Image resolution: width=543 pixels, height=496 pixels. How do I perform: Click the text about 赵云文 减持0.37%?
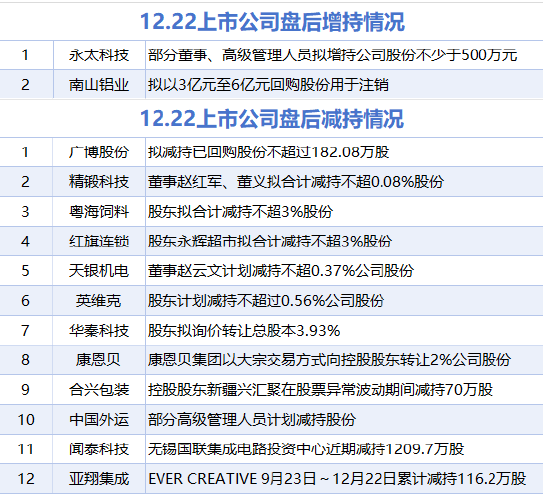pos(281,271)
